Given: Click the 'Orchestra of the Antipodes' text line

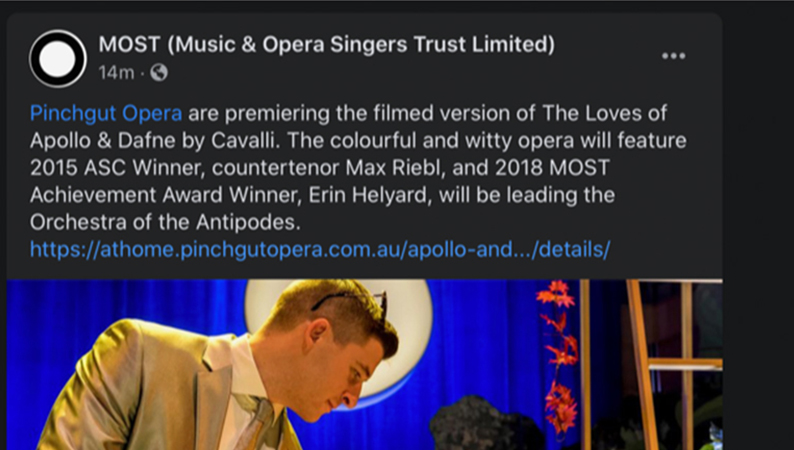Looking at the screenshot, I should (x=165, y=223).
